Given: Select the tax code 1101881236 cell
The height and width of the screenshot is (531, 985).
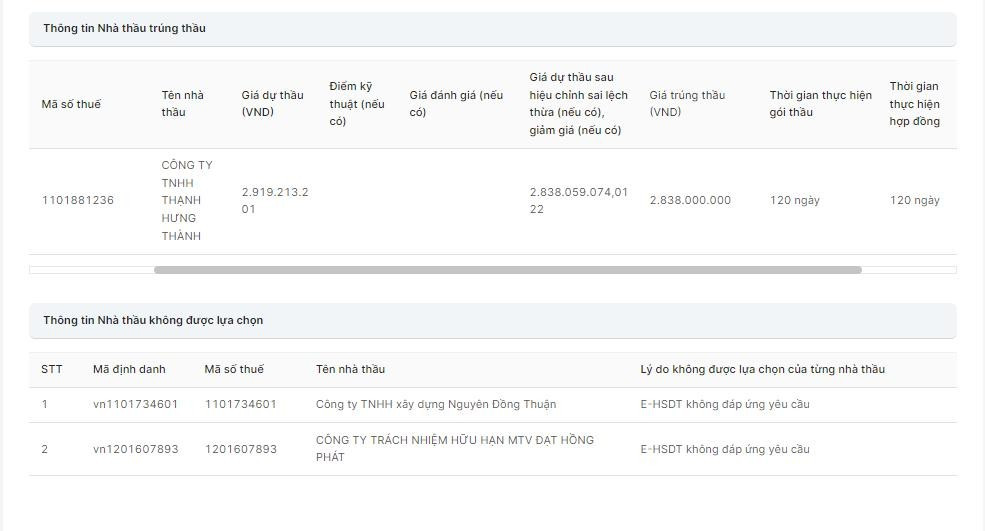Looking at the screenshot, I should click(78, 200).
